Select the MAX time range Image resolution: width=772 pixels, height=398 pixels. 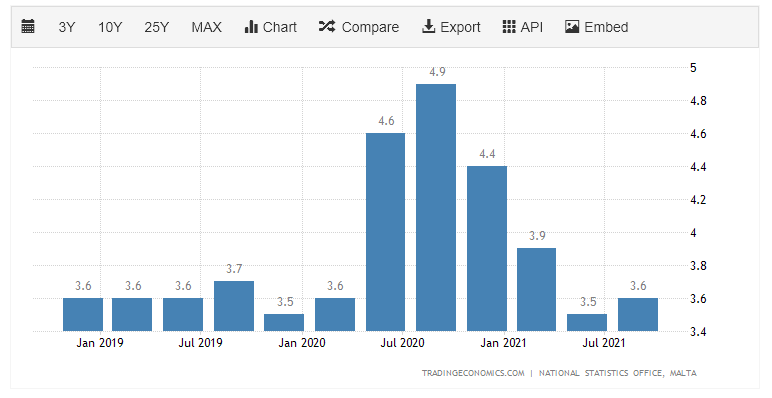point(206,27)
